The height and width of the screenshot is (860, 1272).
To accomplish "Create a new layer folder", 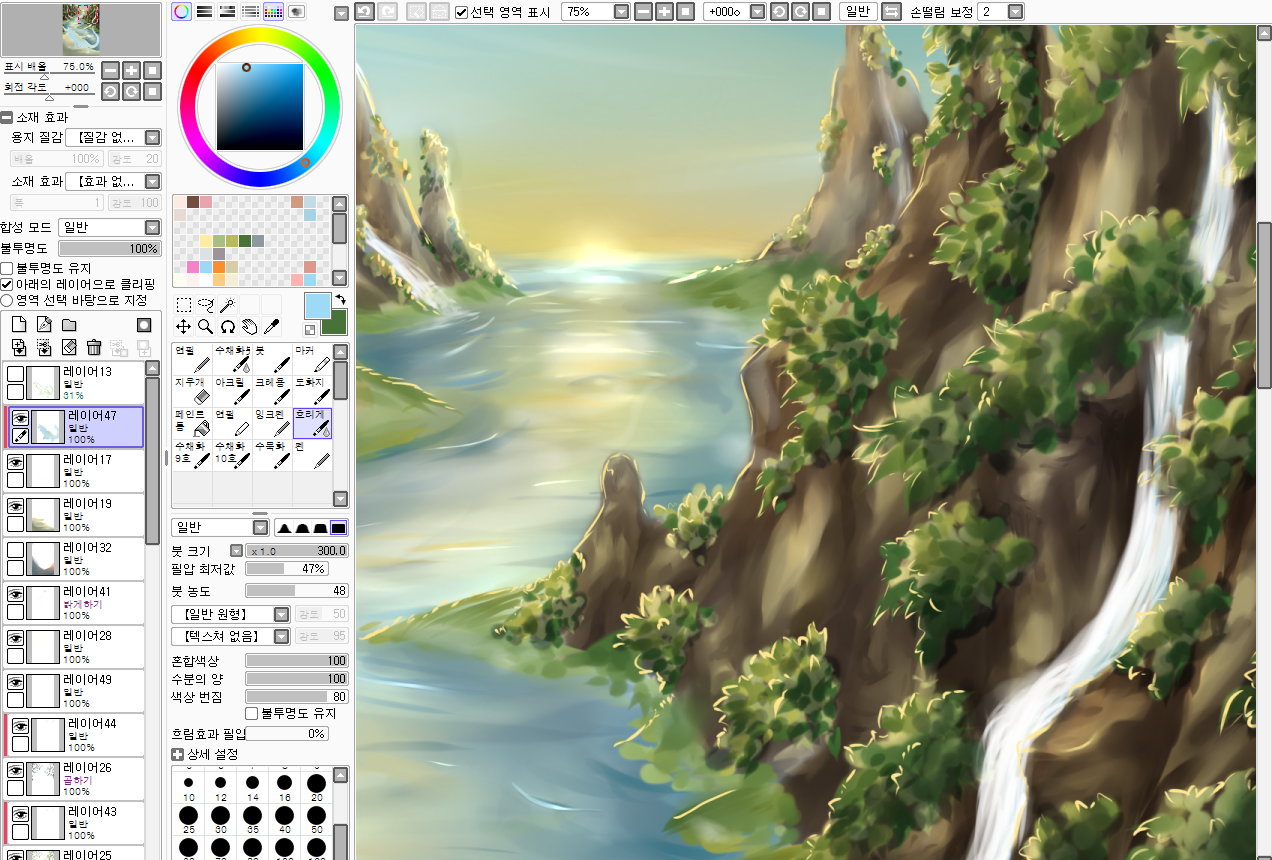I will tap(69, 325).
